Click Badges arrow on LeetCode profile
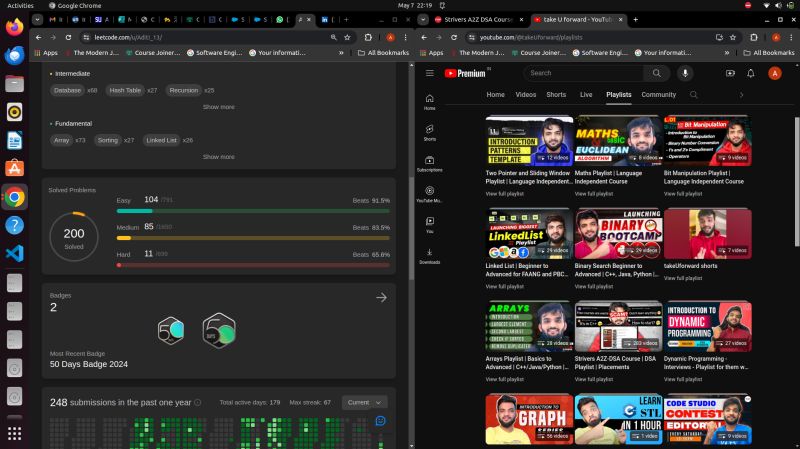Screen dimensions: 800x449 pyautogui.click(x=381, y=297)
